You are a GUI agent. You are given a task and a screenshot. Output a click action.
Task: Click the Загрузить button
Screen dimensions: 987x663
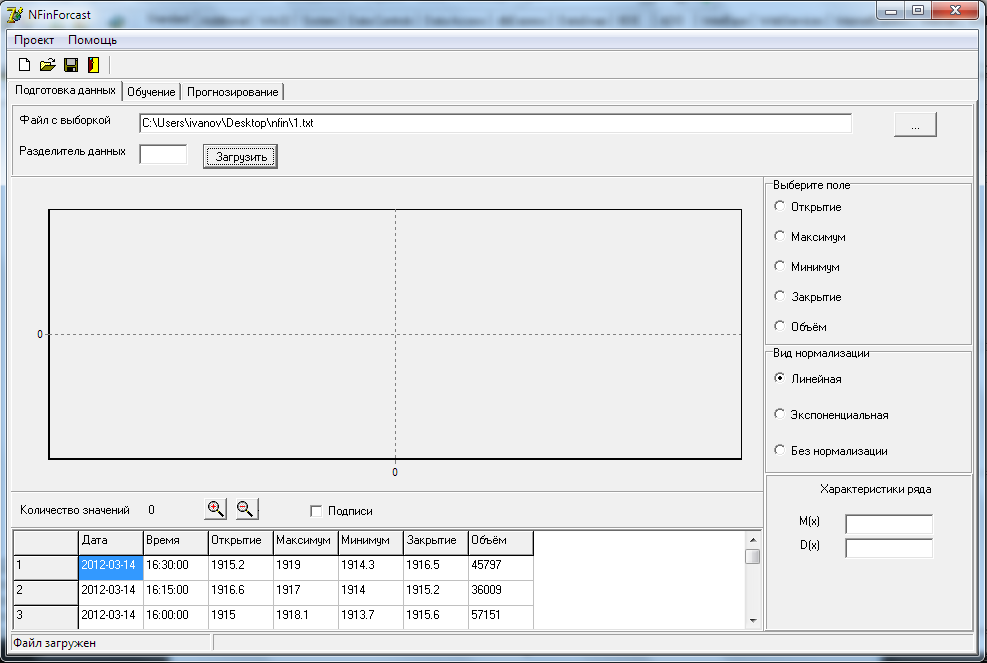pyautogui.click(x=240, y=157)
